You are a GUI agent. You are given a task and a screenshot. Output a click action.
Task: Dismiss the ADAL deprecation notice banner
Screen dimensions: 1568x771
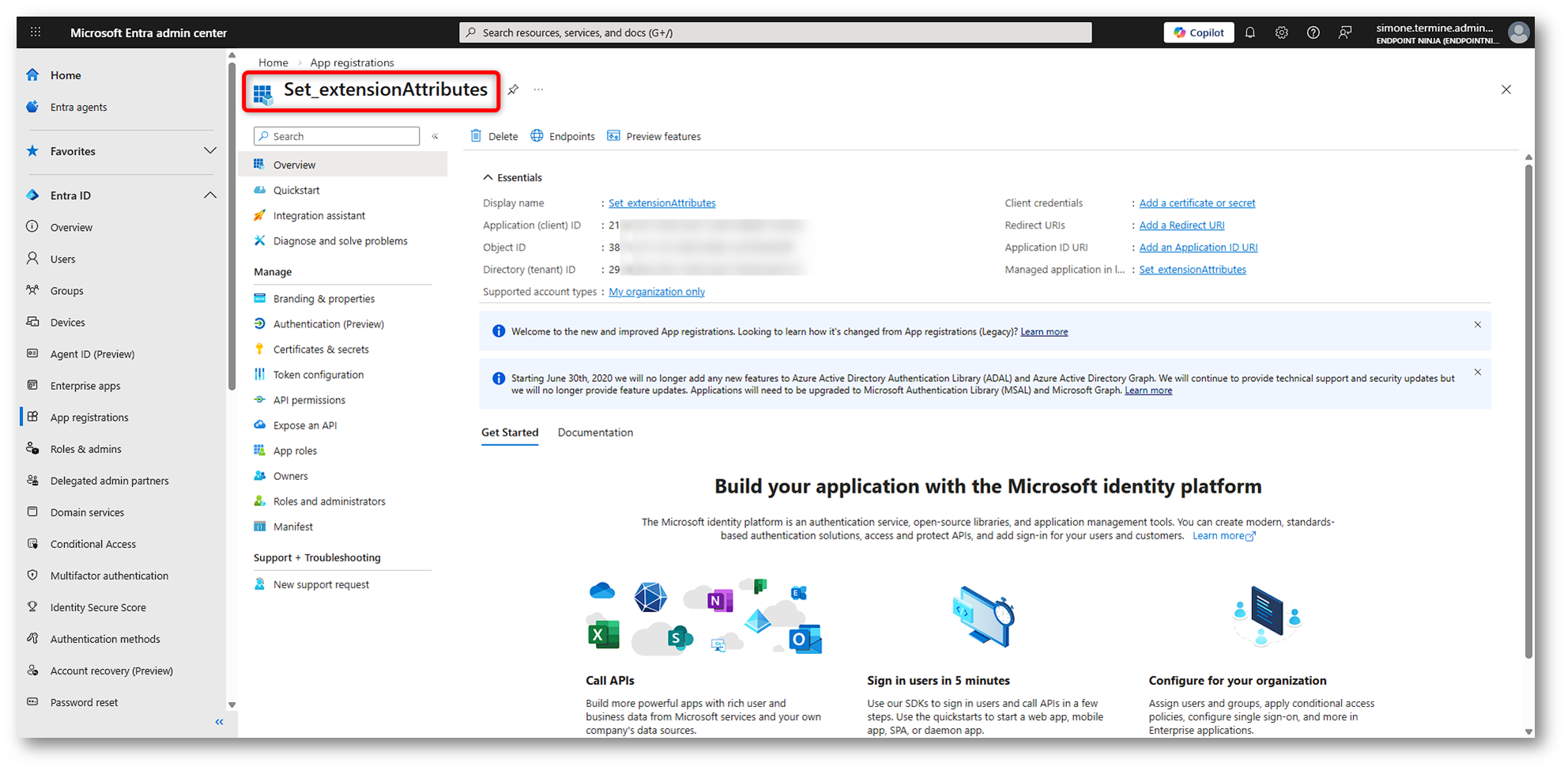point(1477,372)
